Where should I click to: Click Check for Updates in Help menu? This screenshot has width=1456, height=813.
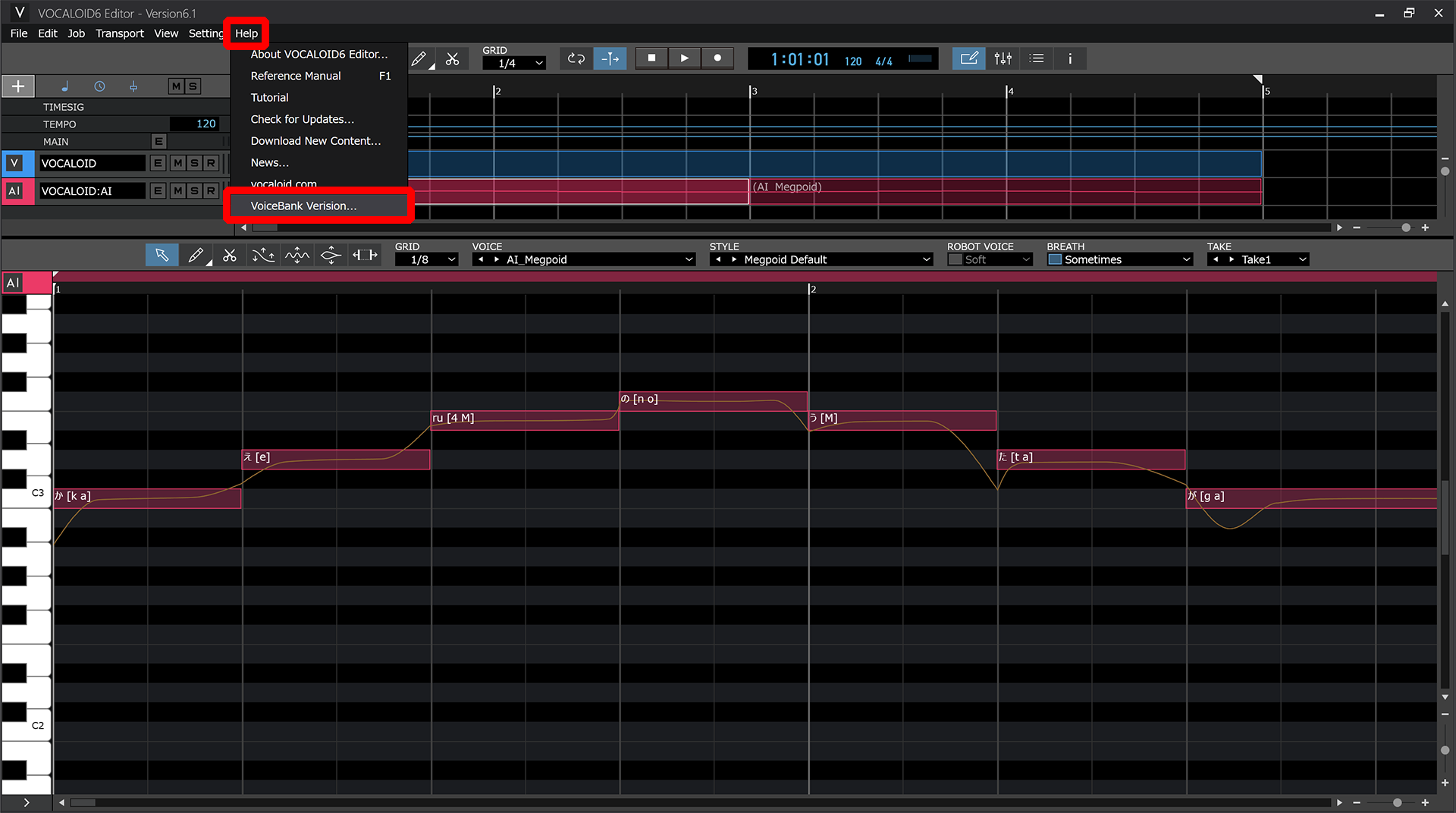[302, 119]
